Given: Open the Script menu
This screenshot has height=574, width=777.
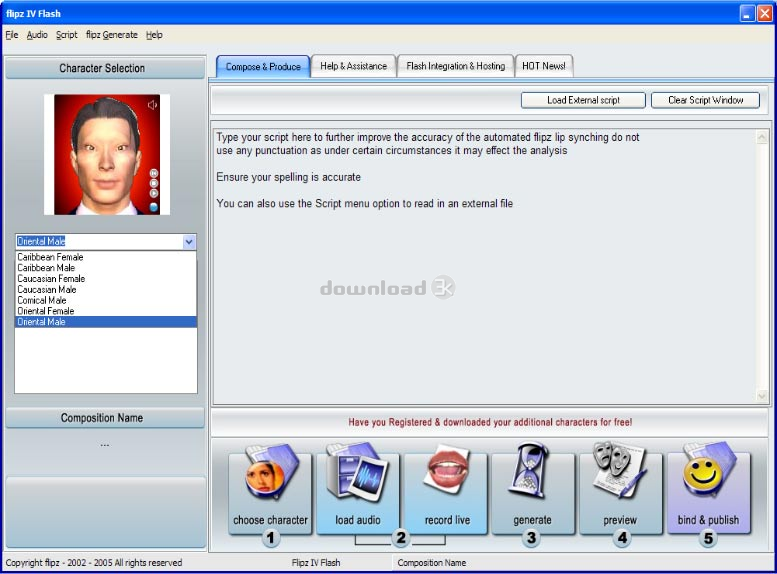Looking at the screenshot, I should (x=66, y=35).
